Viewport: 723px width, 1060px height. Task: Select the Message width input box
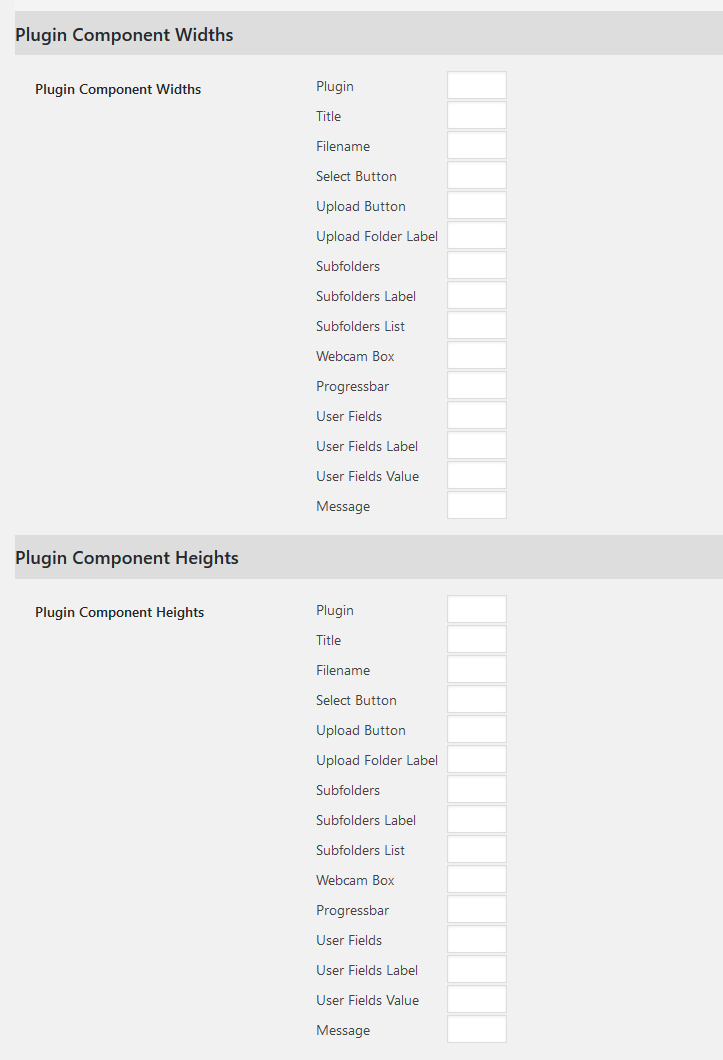pyautogui.click(x=477, y=506)
